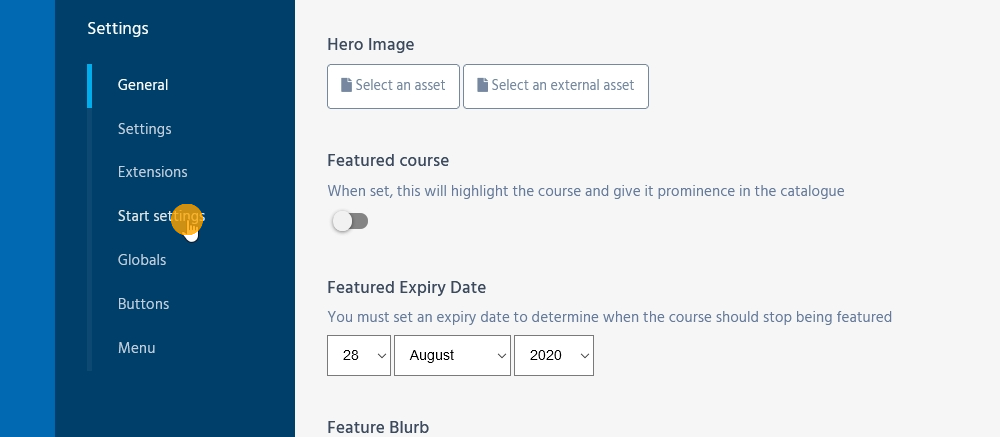The height and width of the screenshot is (437, 1000).
Task: Go to the Settings sidebar item
Action: click(x=144, y=129)
